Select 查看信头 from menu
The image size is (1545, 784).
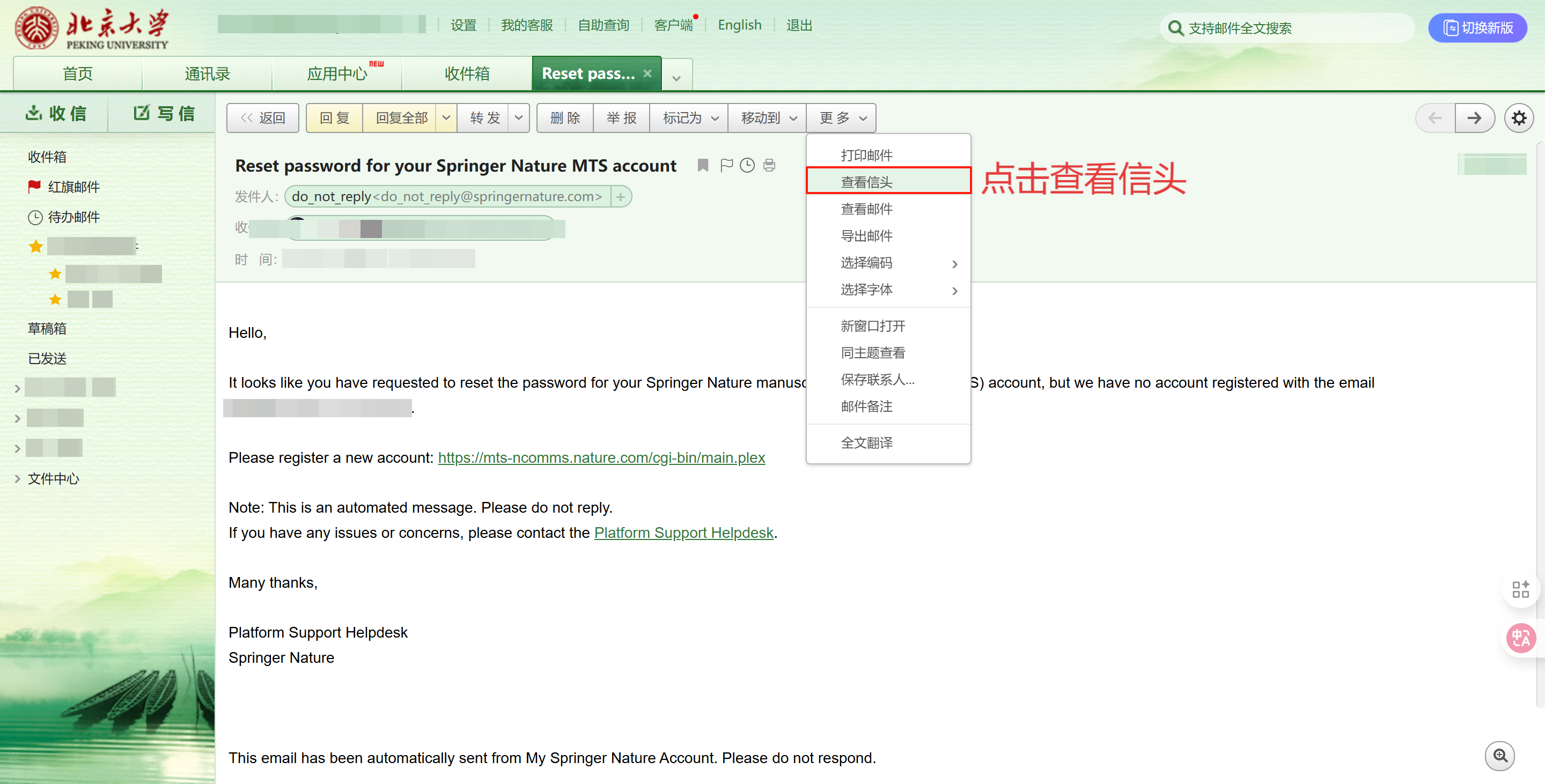[888, 182]
